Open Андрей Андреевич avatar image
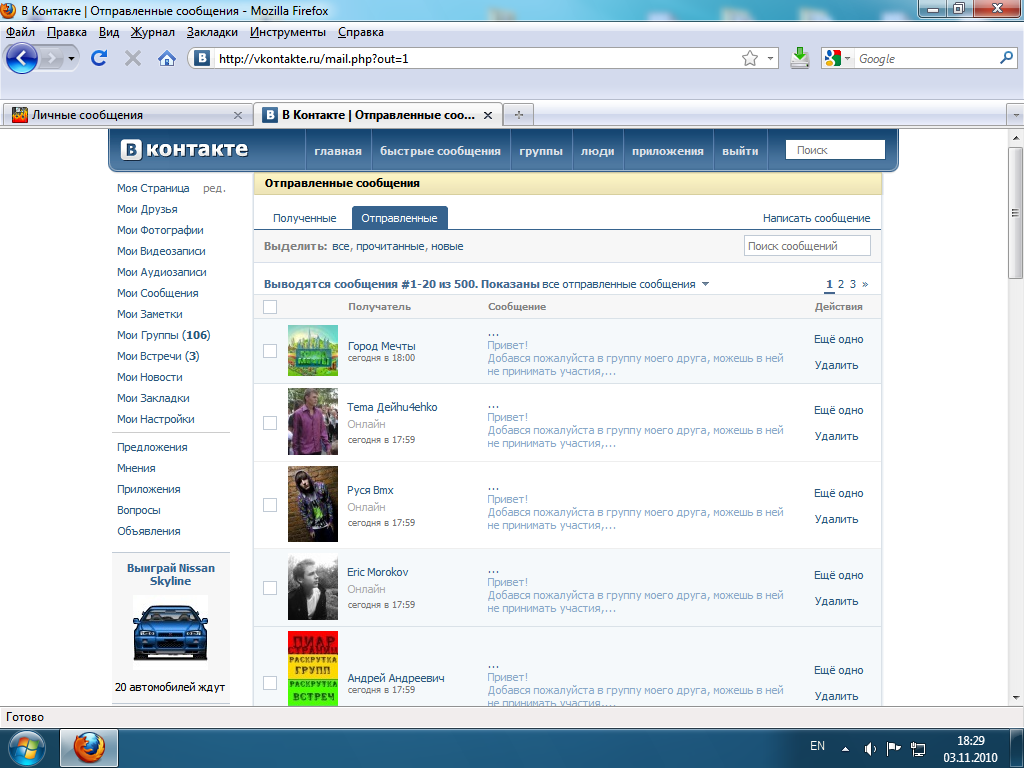The height and width of the screenshot is (768, 1024). coord(313,668)
